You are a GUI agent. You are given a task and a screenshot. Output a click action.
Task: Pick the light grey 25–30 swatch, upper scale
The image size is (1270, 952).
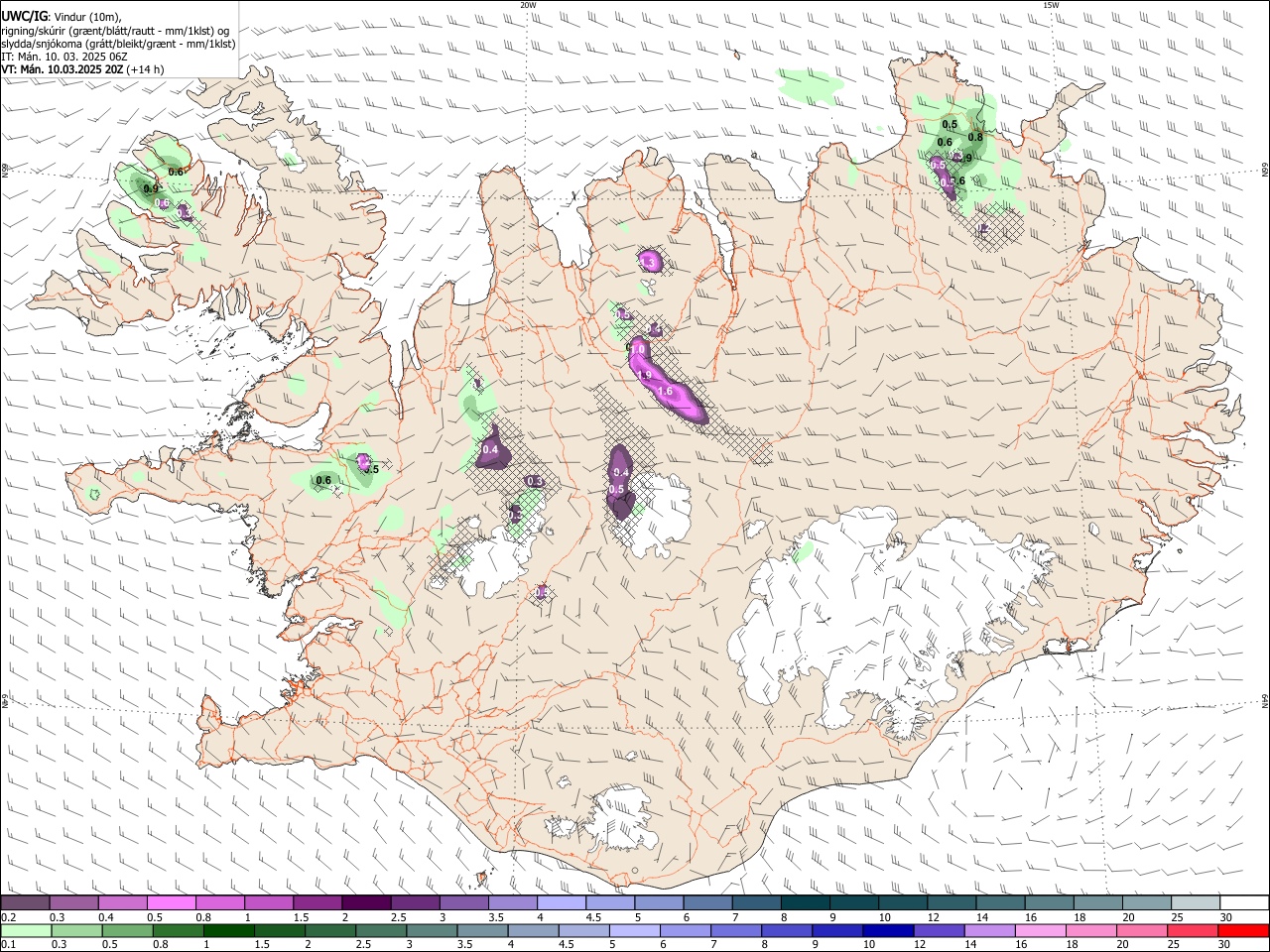[1195, 903]
